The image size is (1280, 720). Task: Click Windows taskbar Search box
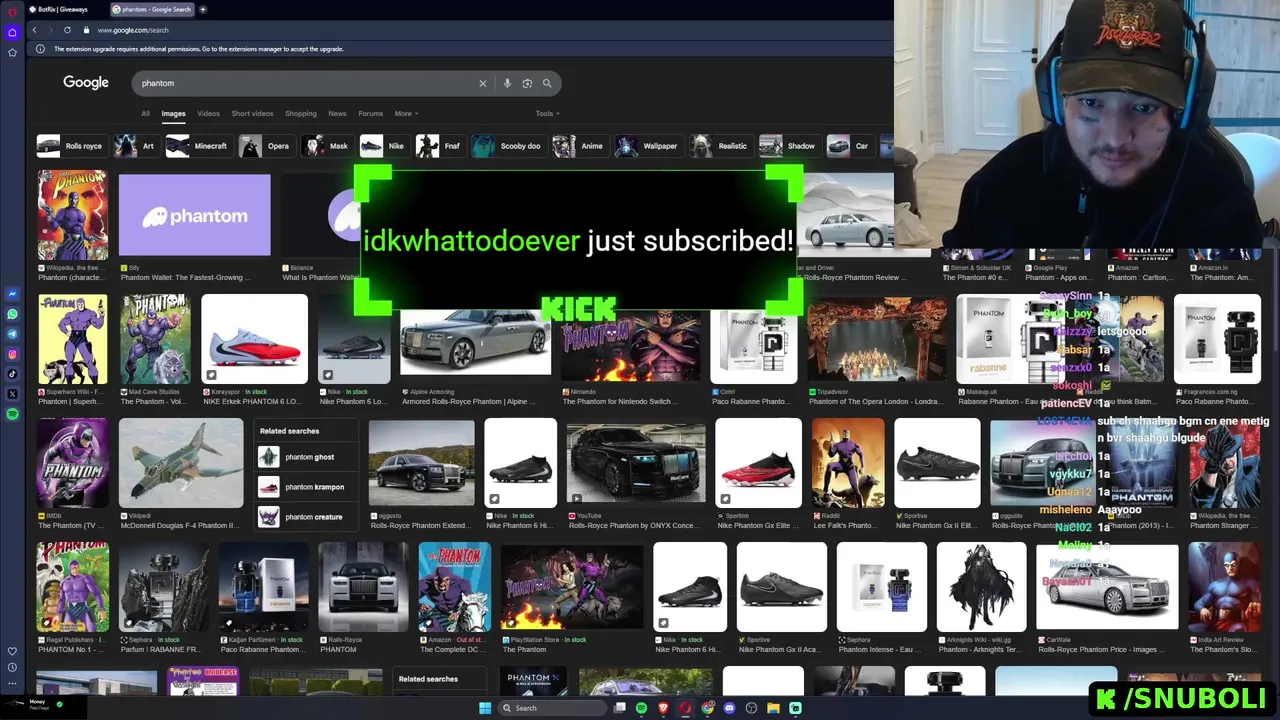click(552, 708)
